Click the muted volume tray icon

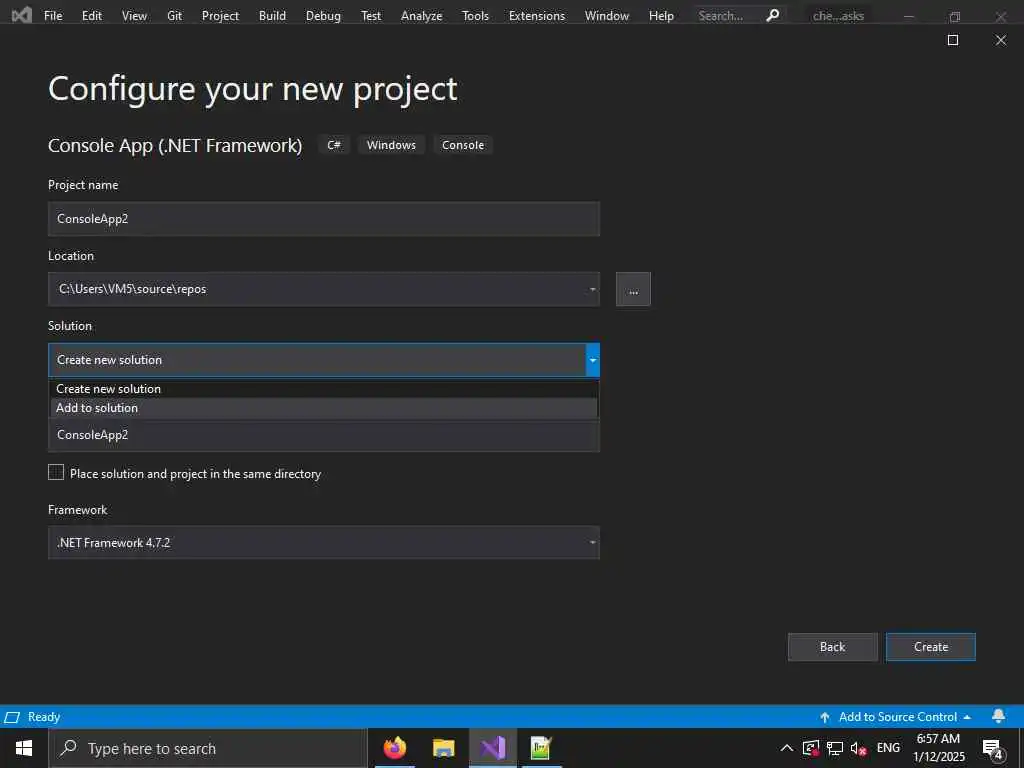point(858,748)
